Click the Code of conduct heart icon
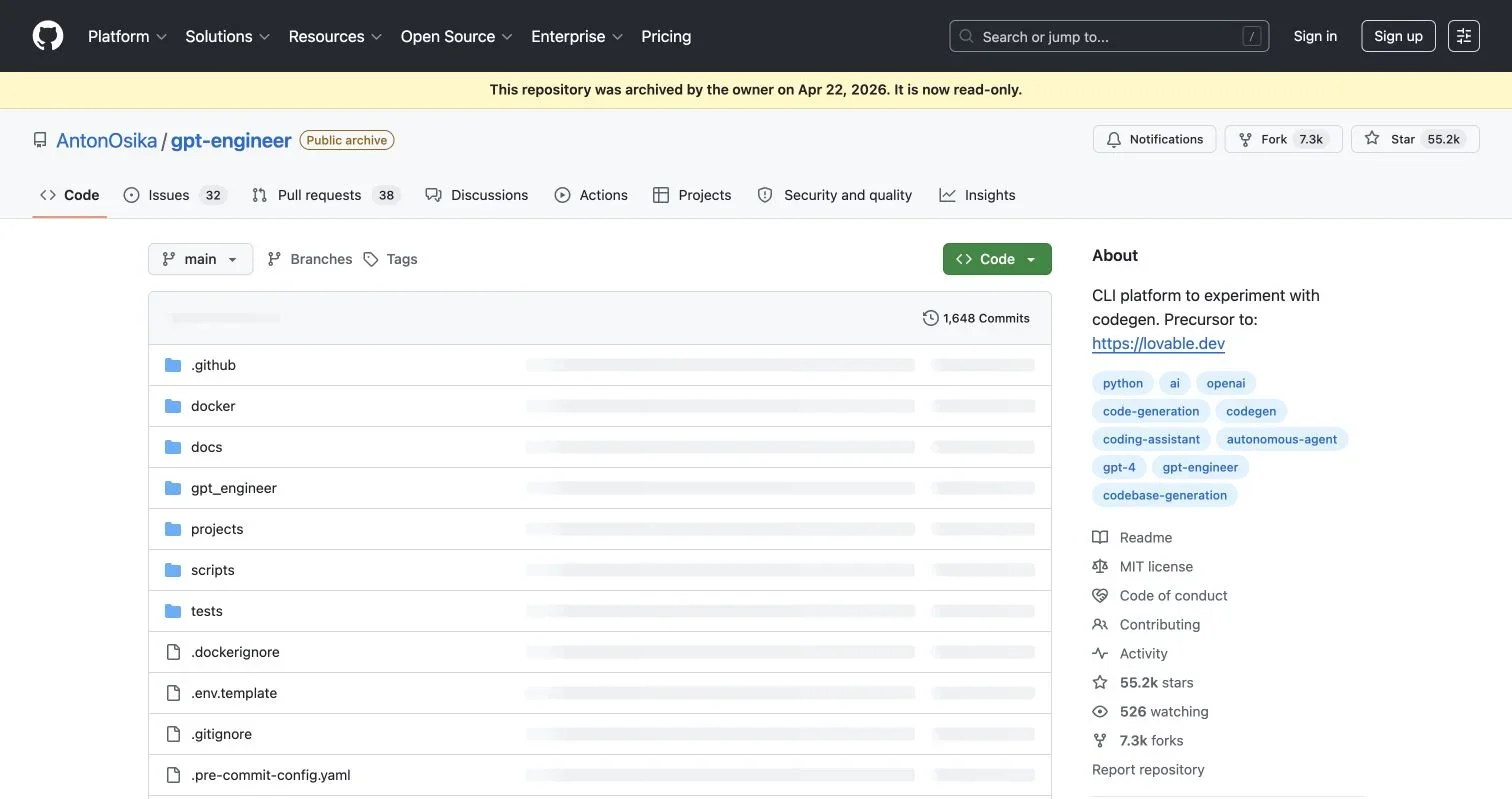1512x799 pixels. tap(1100, 595)
